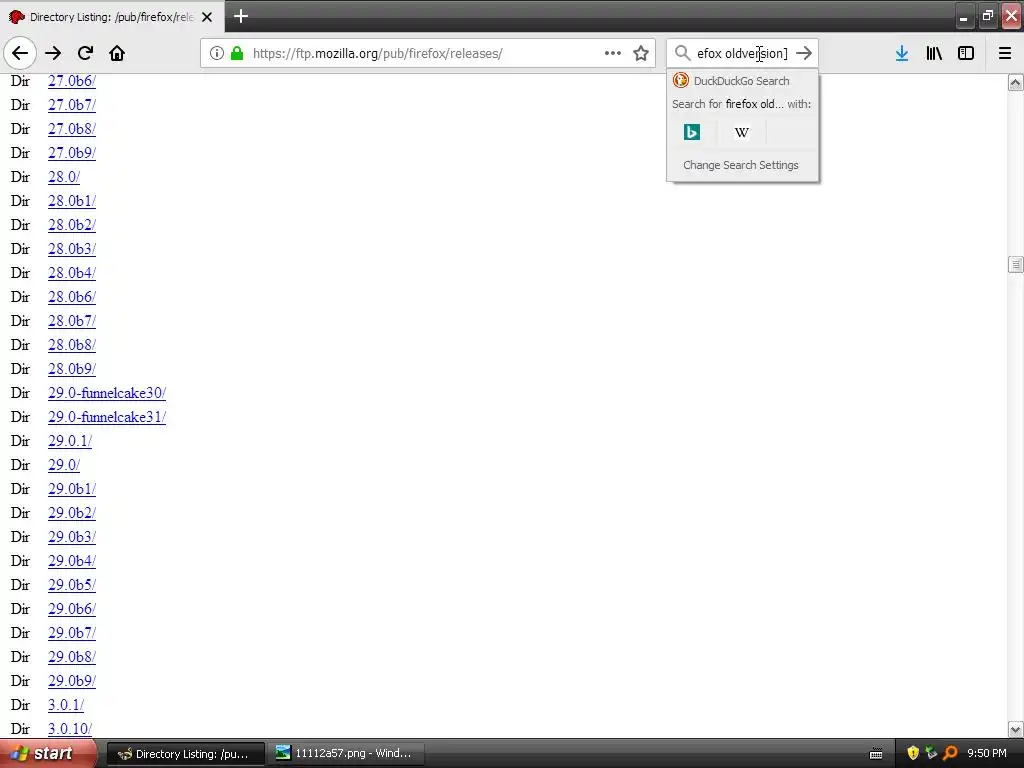
Task: Click the orange magnifier tray icon
Action: click(950, 754)
